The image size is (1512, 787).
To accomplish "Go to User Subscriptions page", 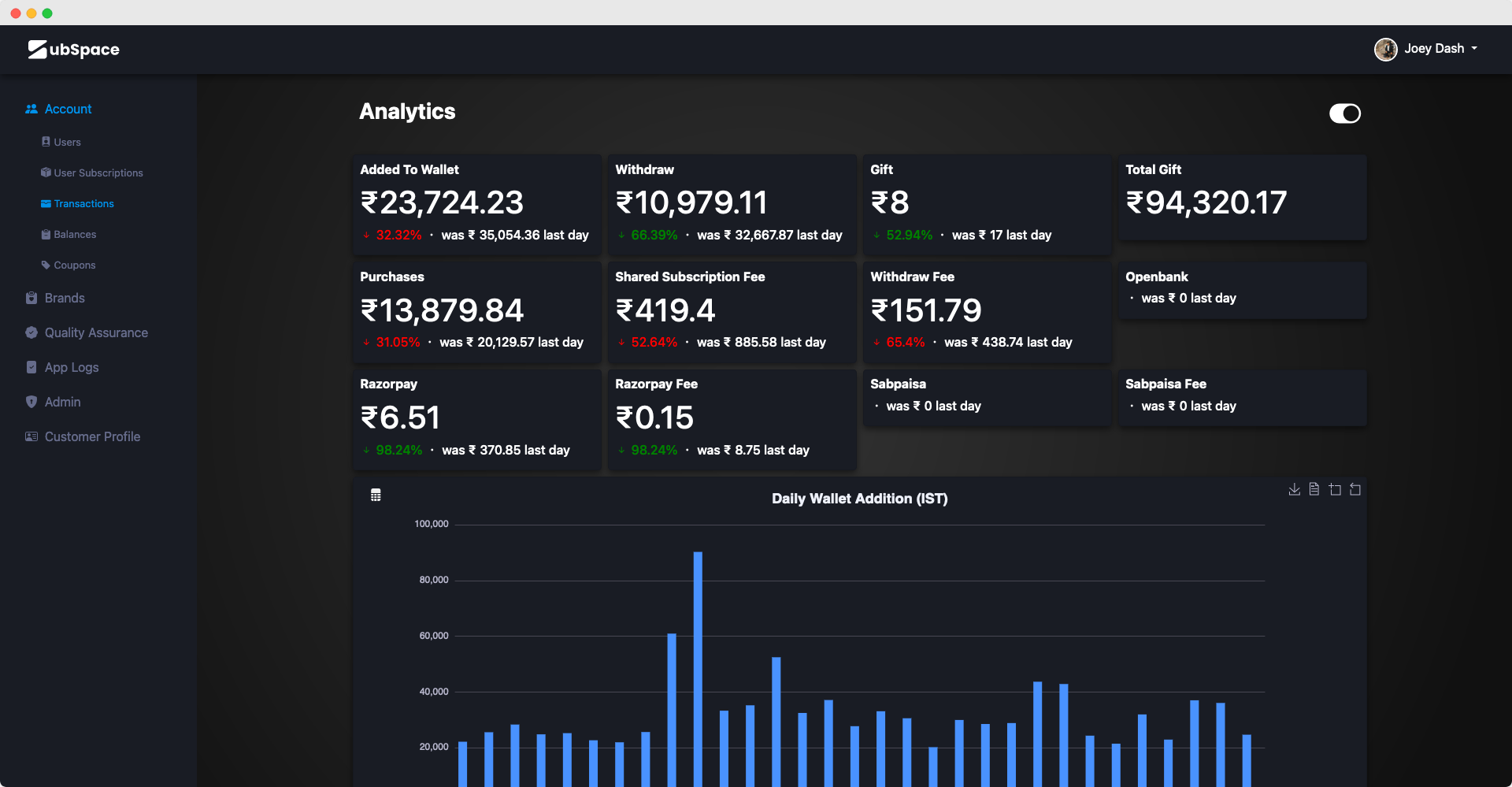I will 98,173.
